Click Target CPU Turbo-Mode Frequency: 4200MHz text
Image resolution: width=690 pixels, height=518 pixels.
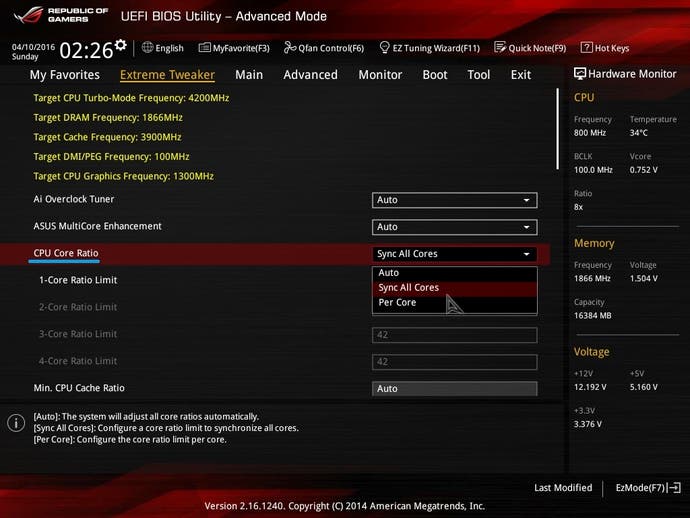(131, 98)
